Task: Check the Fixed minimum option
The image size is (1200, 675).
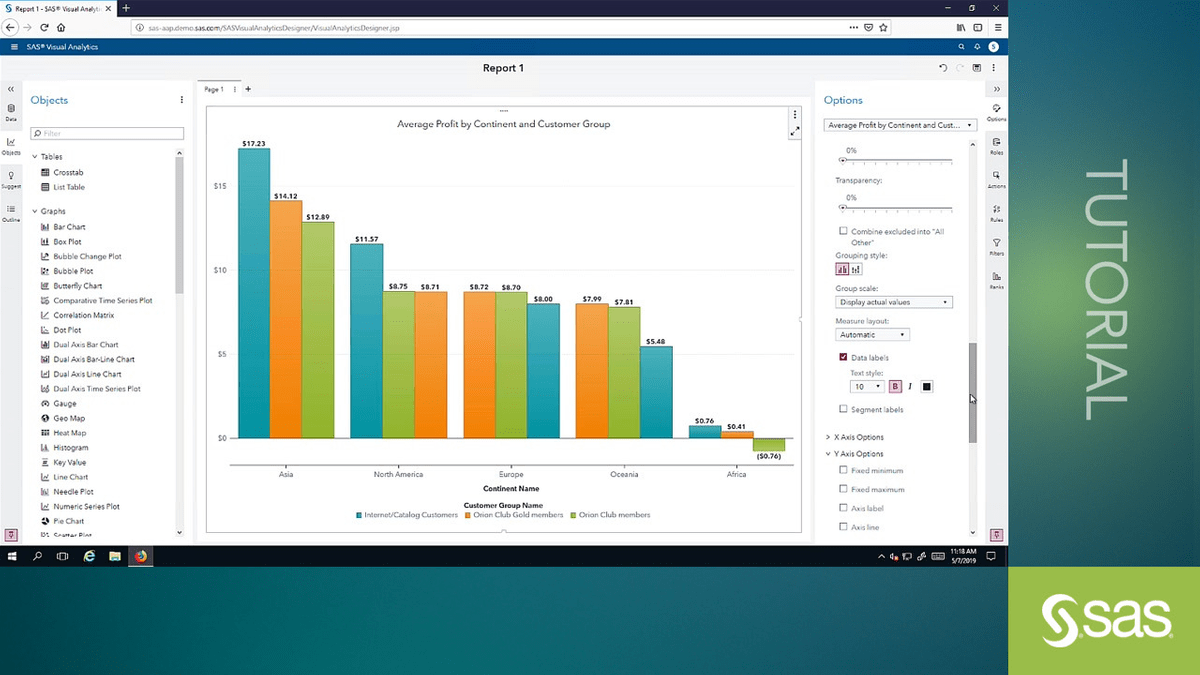Action: [x=844, y=470]
